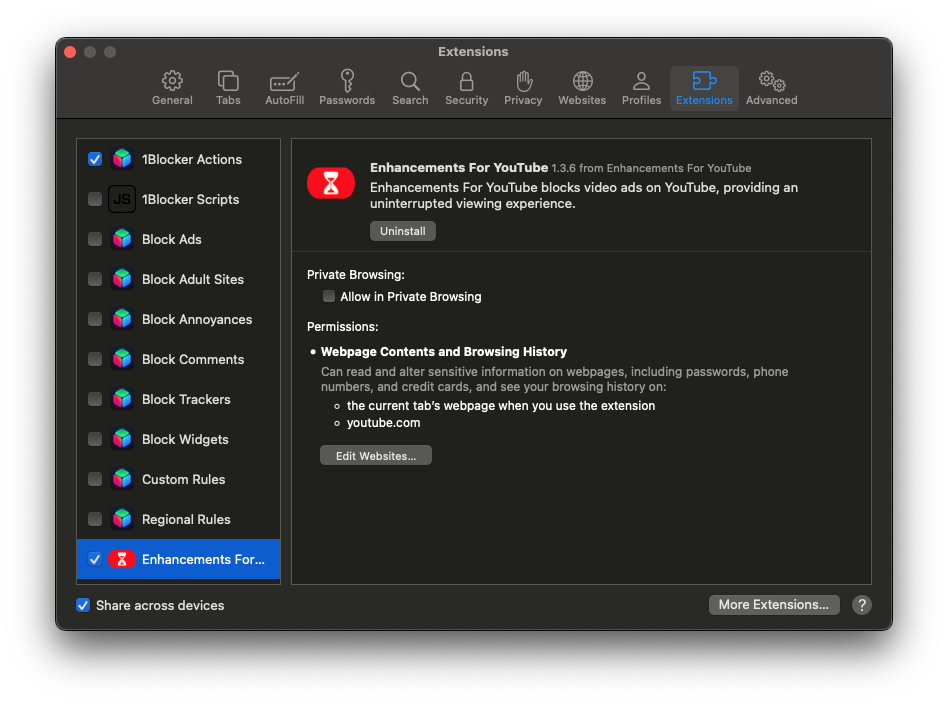The width and height of the screenshot is (948, 704).
Task: Select the '1Blocker Actions' list row label
Action: 192,159
